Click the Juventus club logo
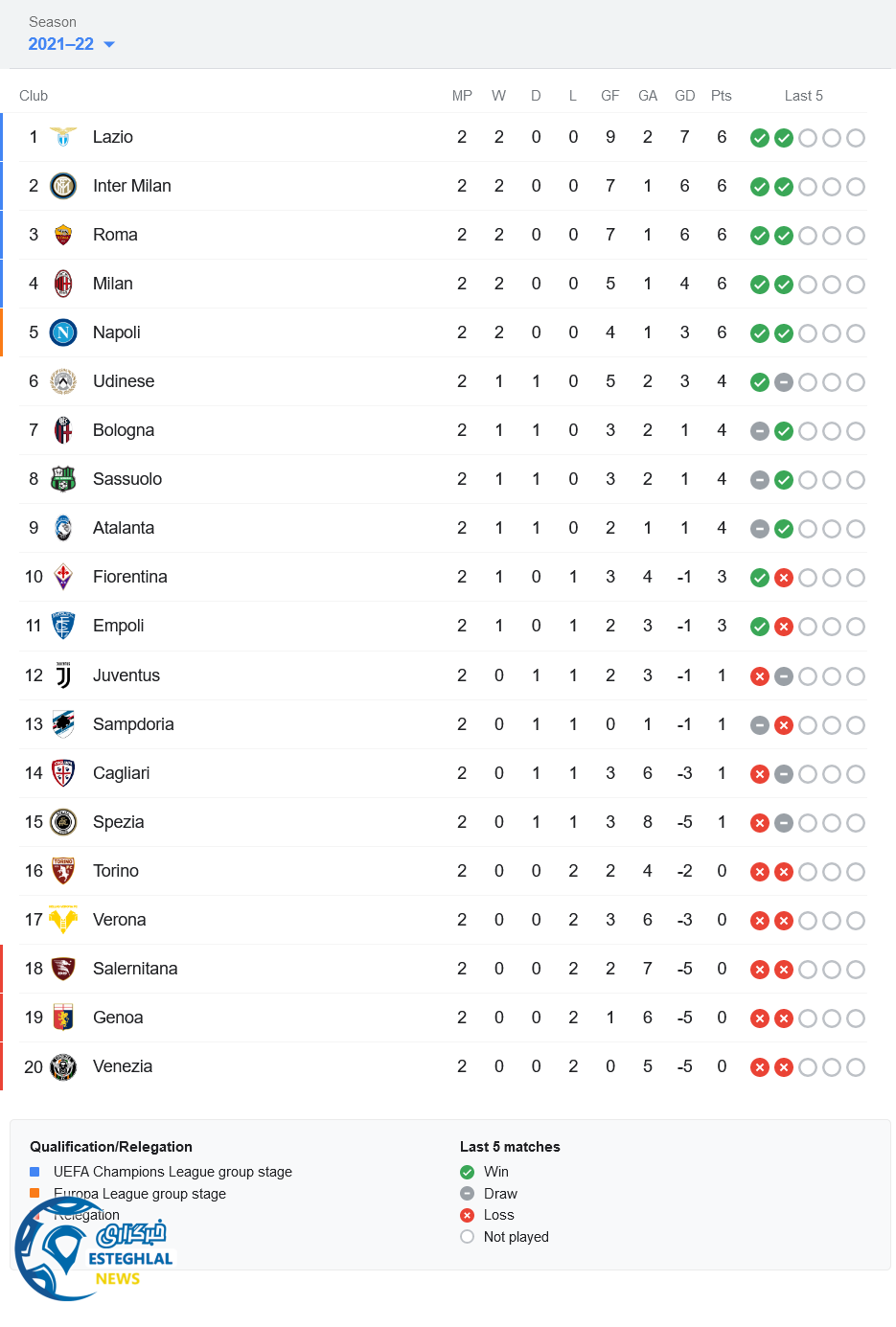The image size is (896, 1327). coord(63,675)
